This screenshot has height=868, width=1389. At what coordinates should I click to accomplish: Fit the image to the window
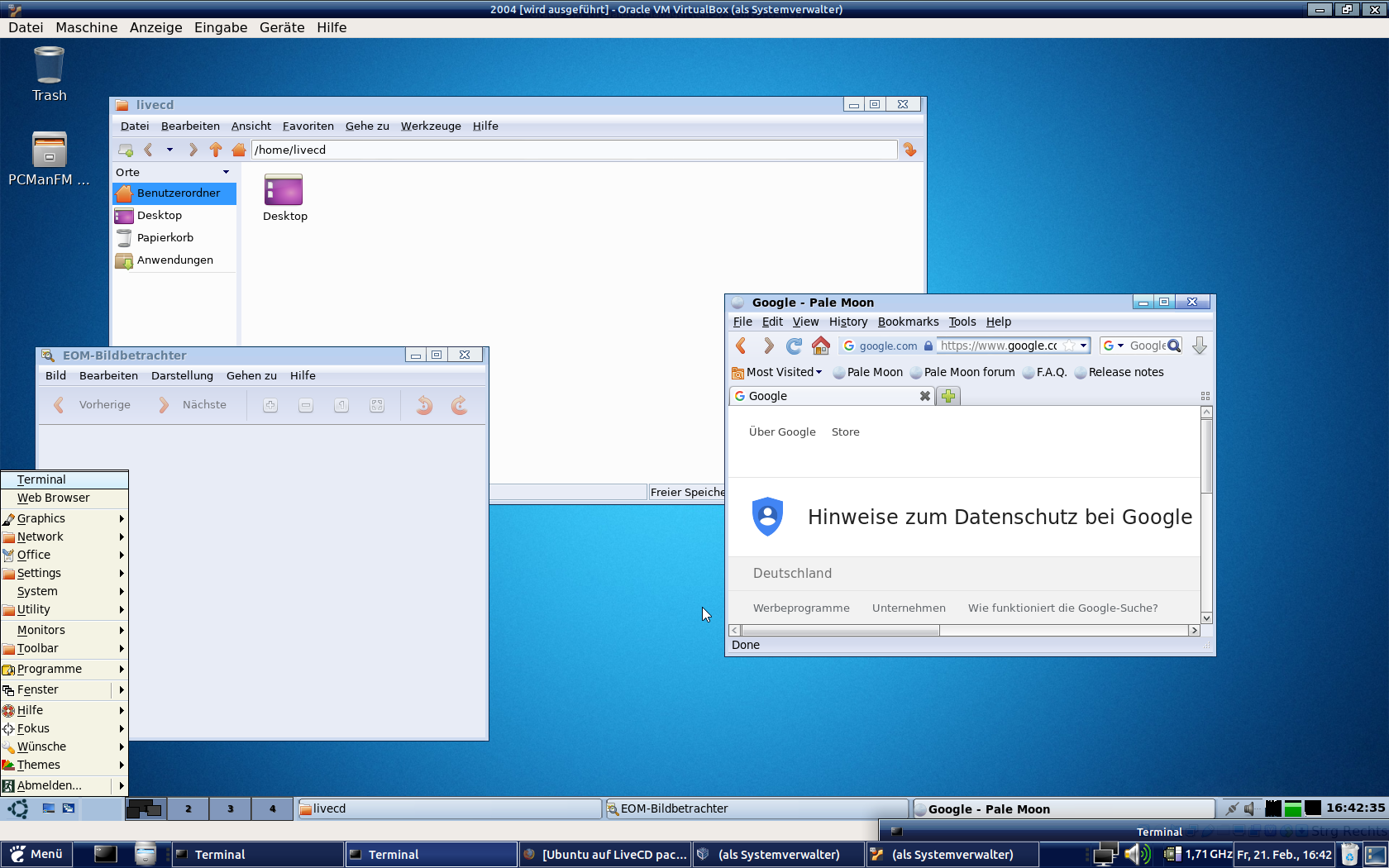click(376, 405)
